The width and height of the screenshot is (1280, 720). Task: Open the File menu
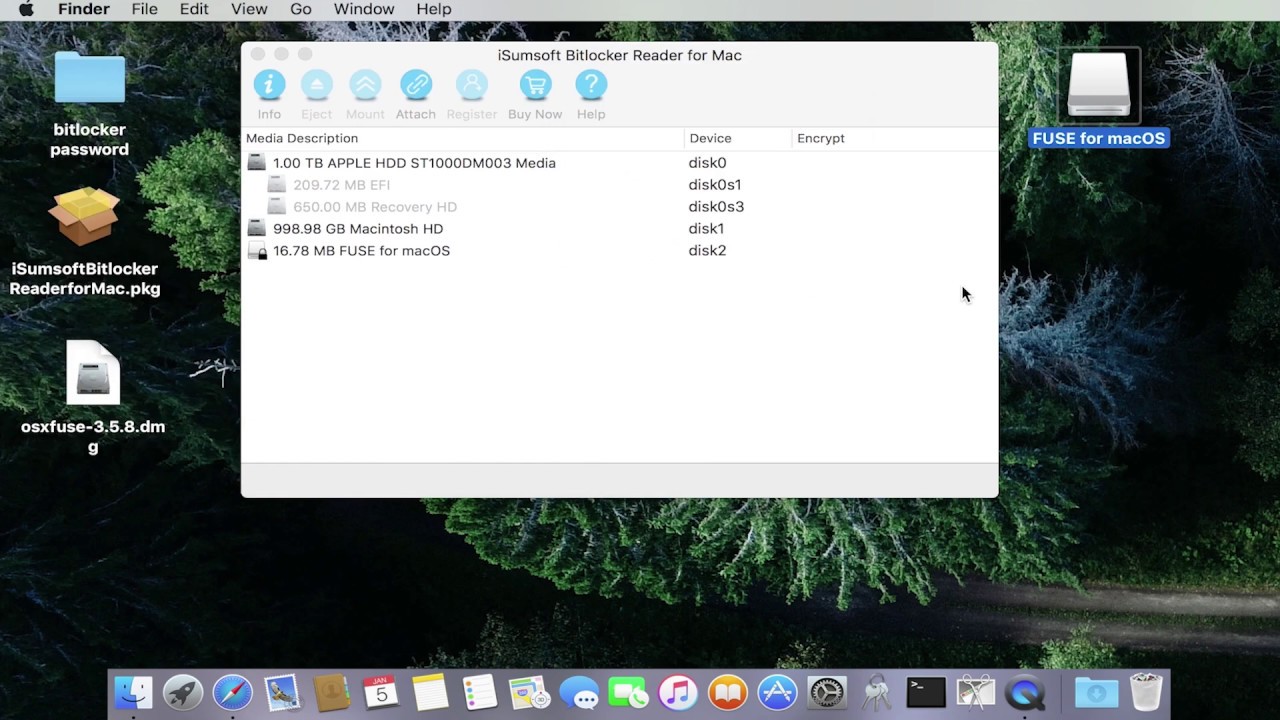tap(145, 9)
